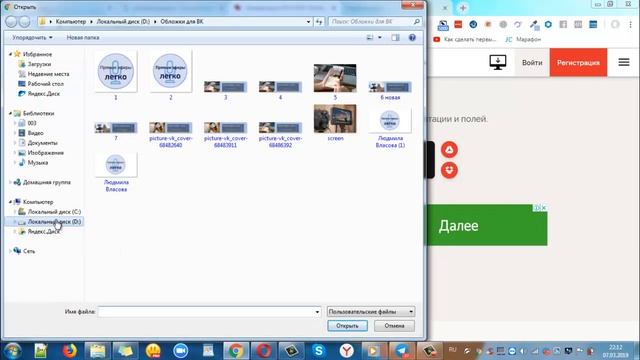This screenshot has width=640, height=360.
Task: Open the Как сделать перв... bookmark
Action: click(465, 39)
